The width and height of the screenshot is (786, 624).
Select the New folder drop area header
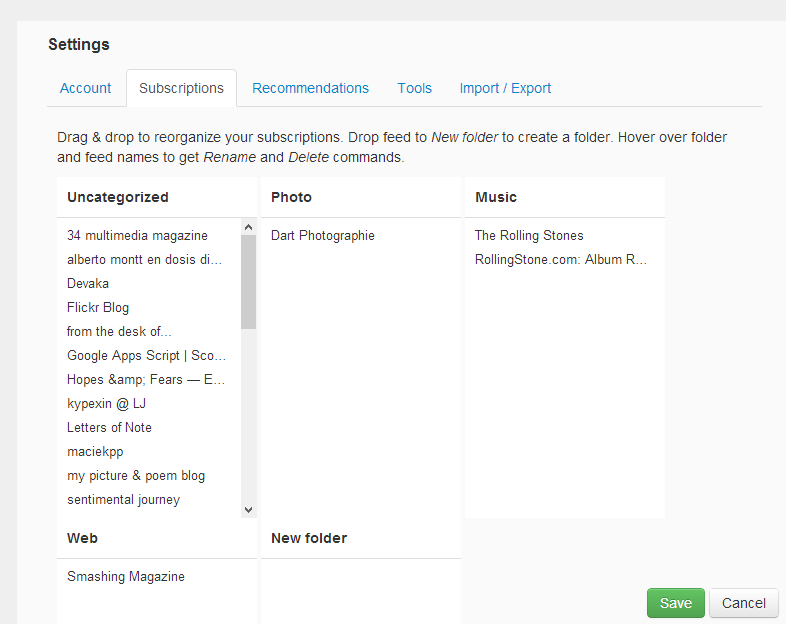click(x=309, y=538)
